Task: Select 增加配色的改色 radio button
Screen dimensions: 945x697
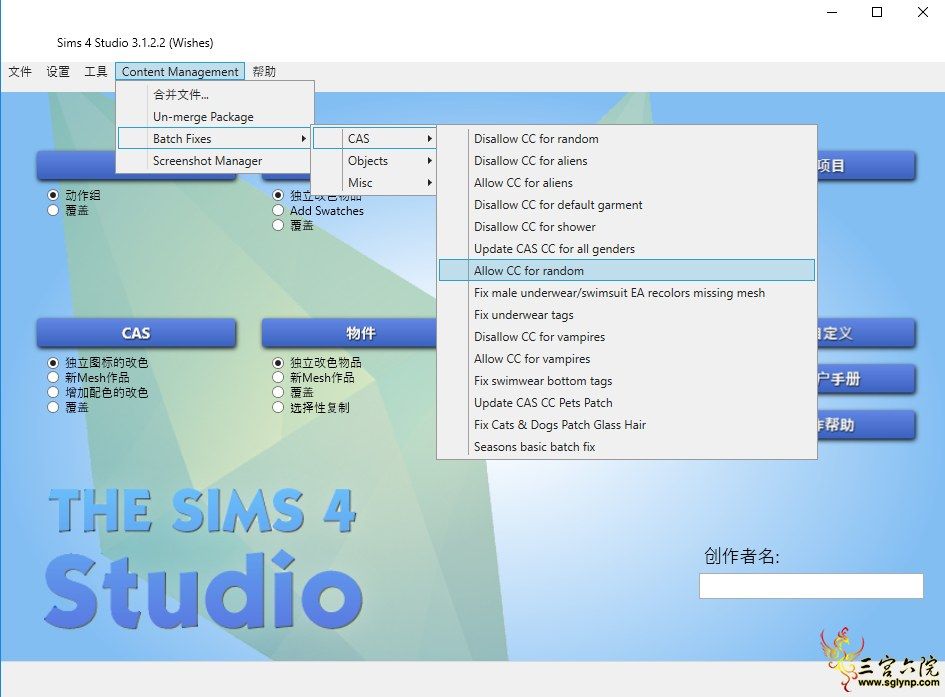Action: point(53,393)
